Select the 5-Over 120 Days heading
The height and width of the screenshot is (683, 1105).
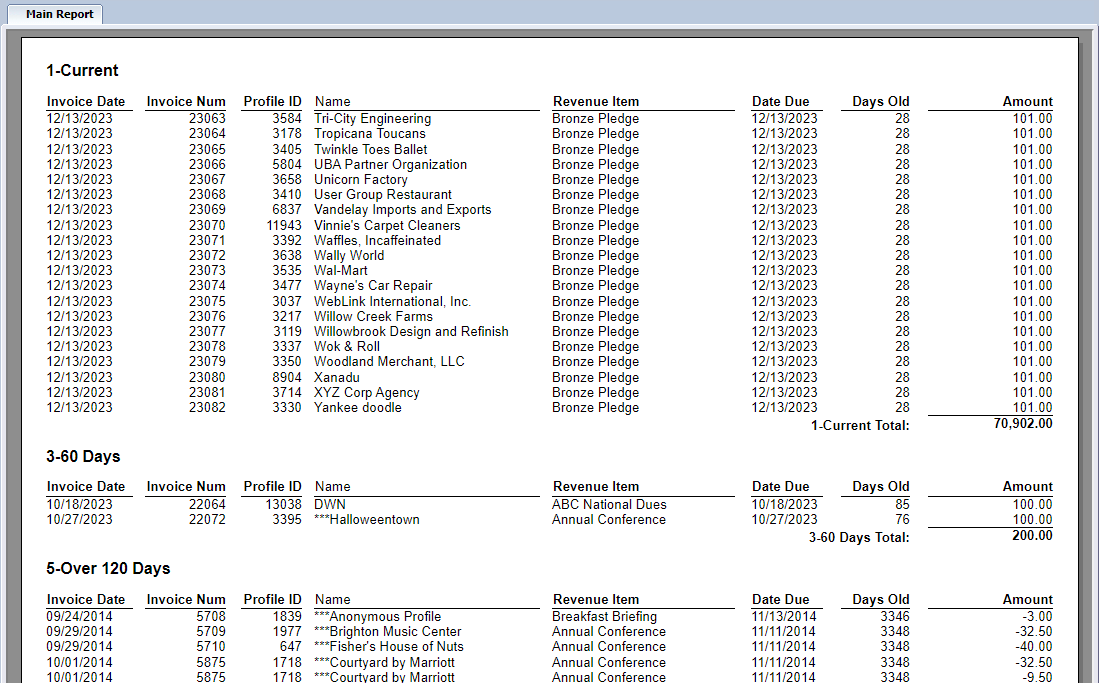109,569
